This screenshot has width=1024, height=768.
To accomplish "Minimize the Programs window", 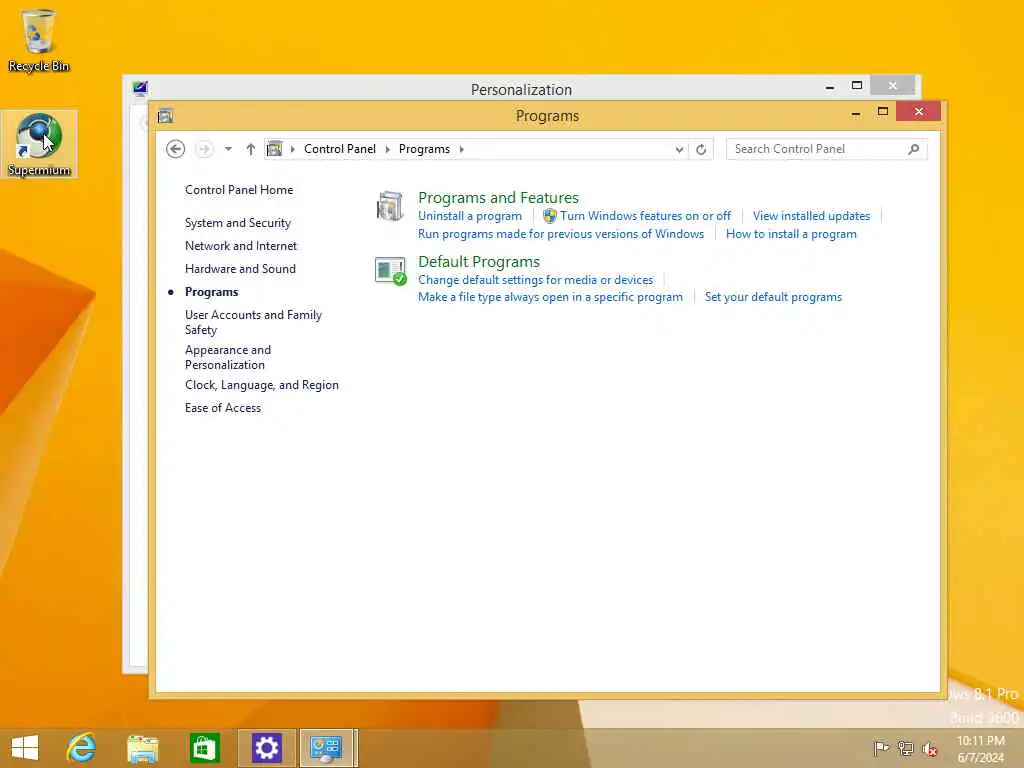I will click(856, 113).
